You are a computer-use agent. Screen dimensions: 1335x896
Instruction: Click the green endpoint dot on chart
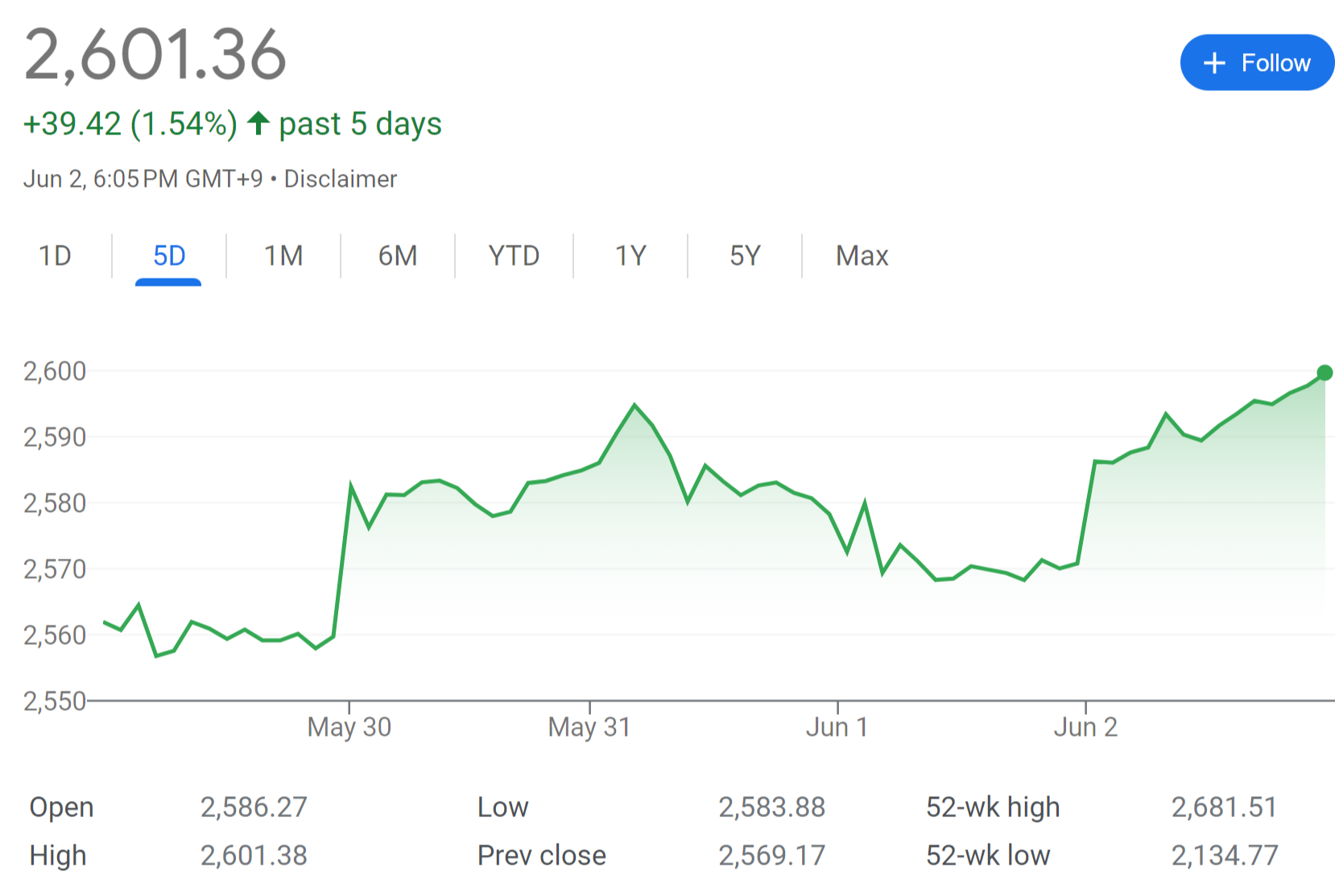click(x=1324, y=373)
